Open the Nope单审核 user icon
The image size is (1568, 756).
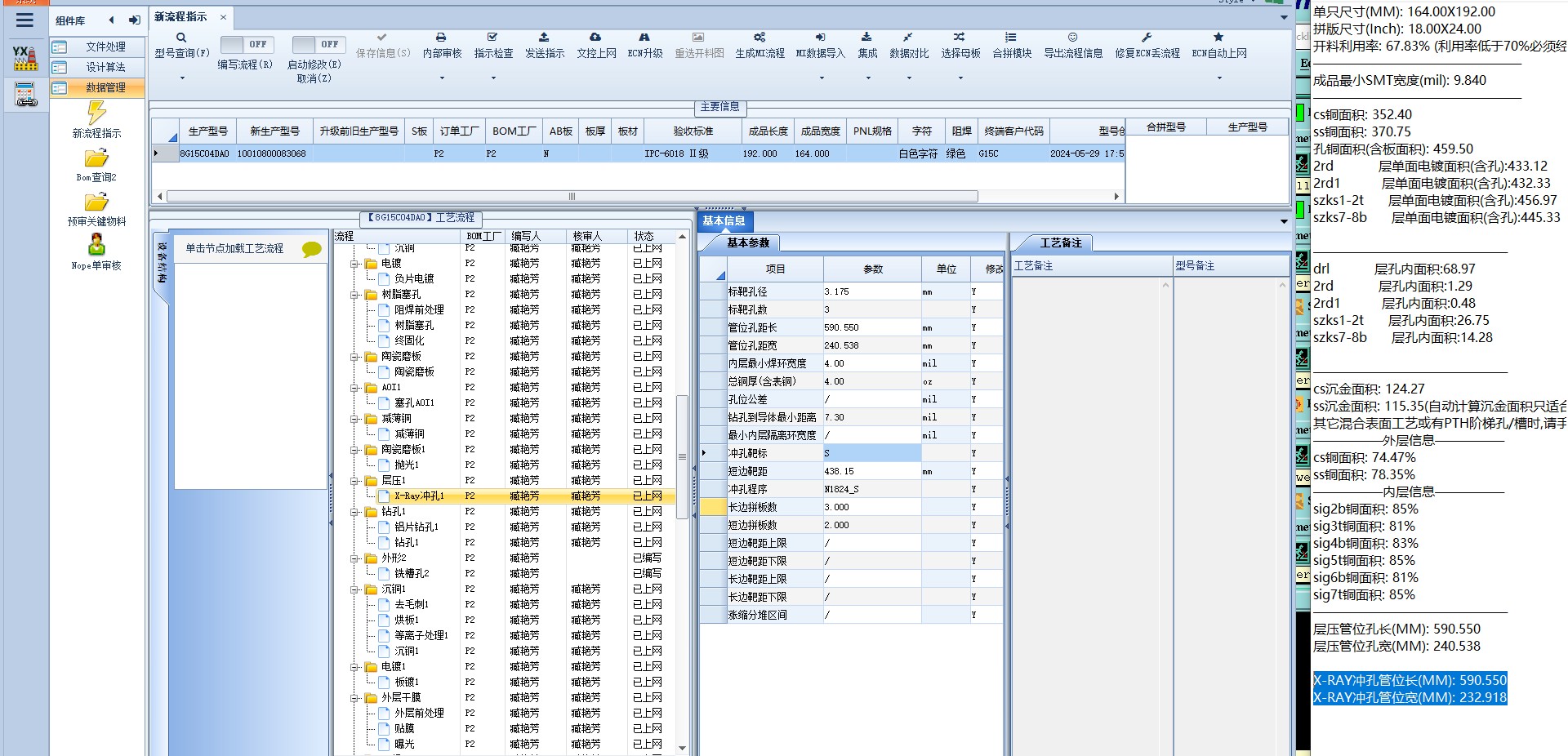96,244
